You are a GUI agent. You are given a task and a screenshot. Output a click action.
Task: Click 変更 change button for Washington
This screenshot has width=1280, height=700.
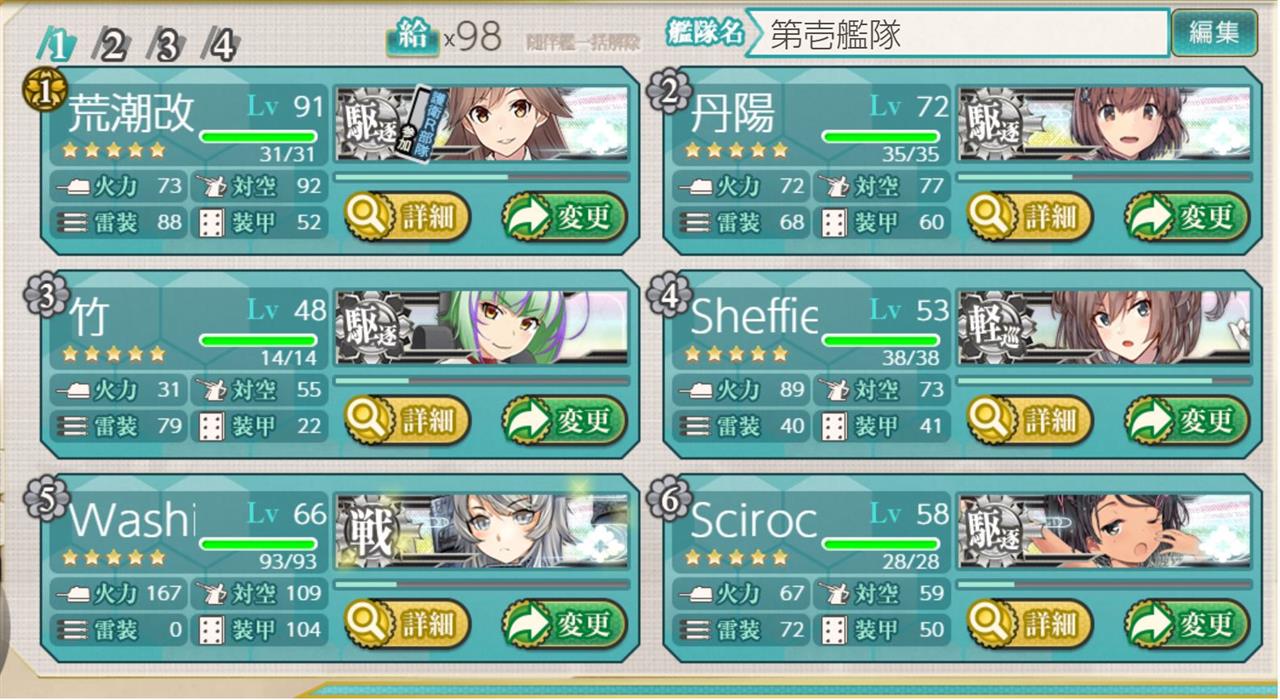click(x=564, y=624)
